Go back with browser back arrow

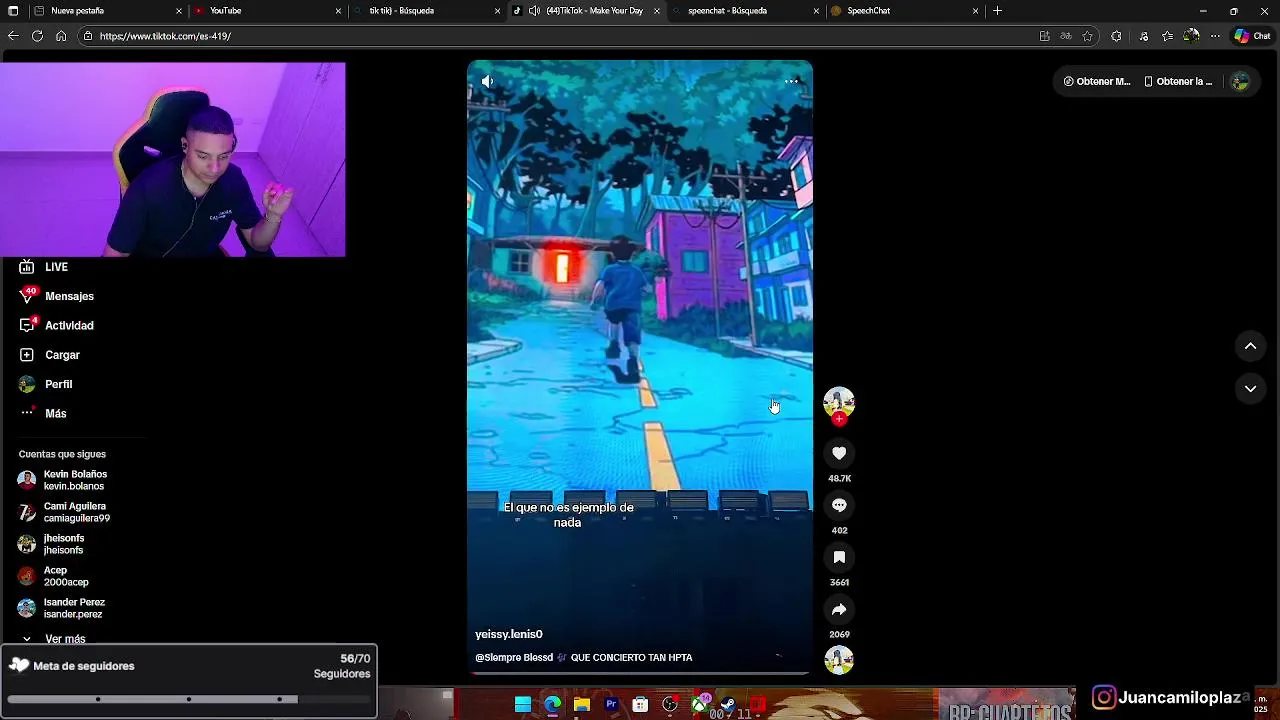point(13,36)
